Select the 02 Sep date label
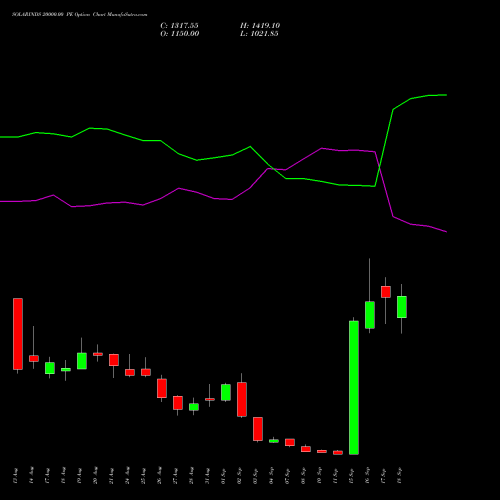Image resolution: width=500 pixels, height=500 pixels. point(240,476)
